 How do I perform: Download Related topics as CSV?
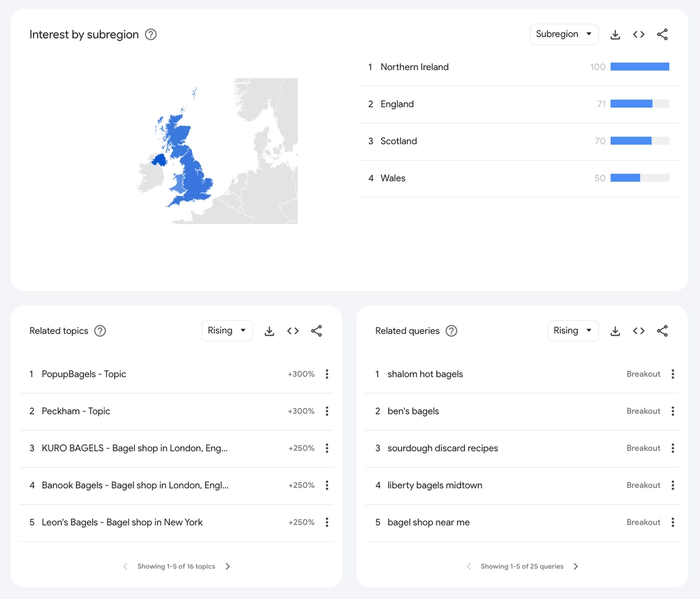[x=269, y=331]
